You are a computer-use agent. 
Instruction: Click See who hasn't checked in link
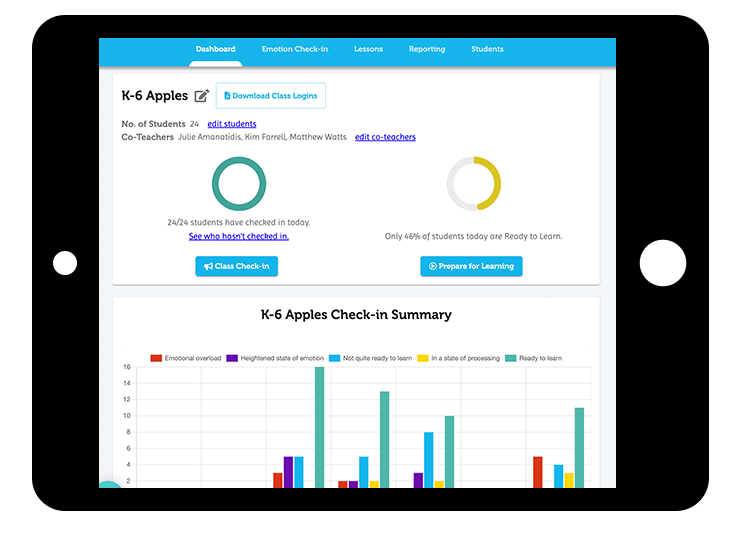(x=238, y=236)
